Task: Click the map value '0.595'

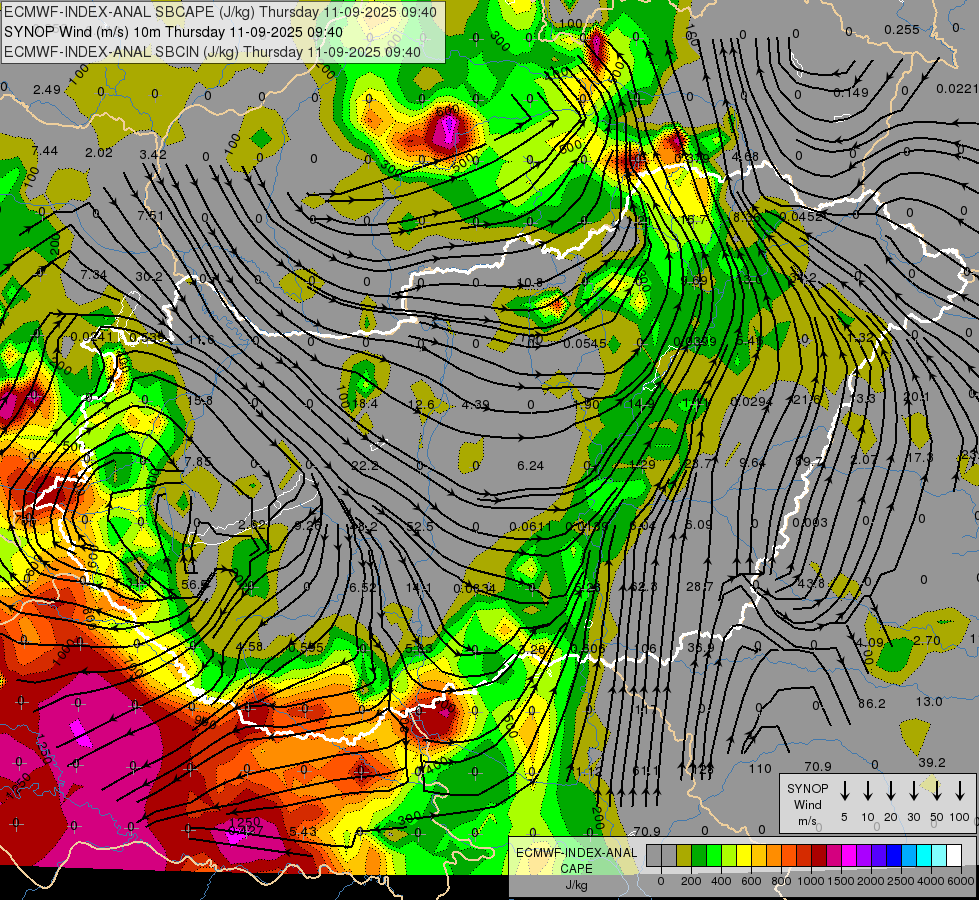Action: tap(306, 648)
